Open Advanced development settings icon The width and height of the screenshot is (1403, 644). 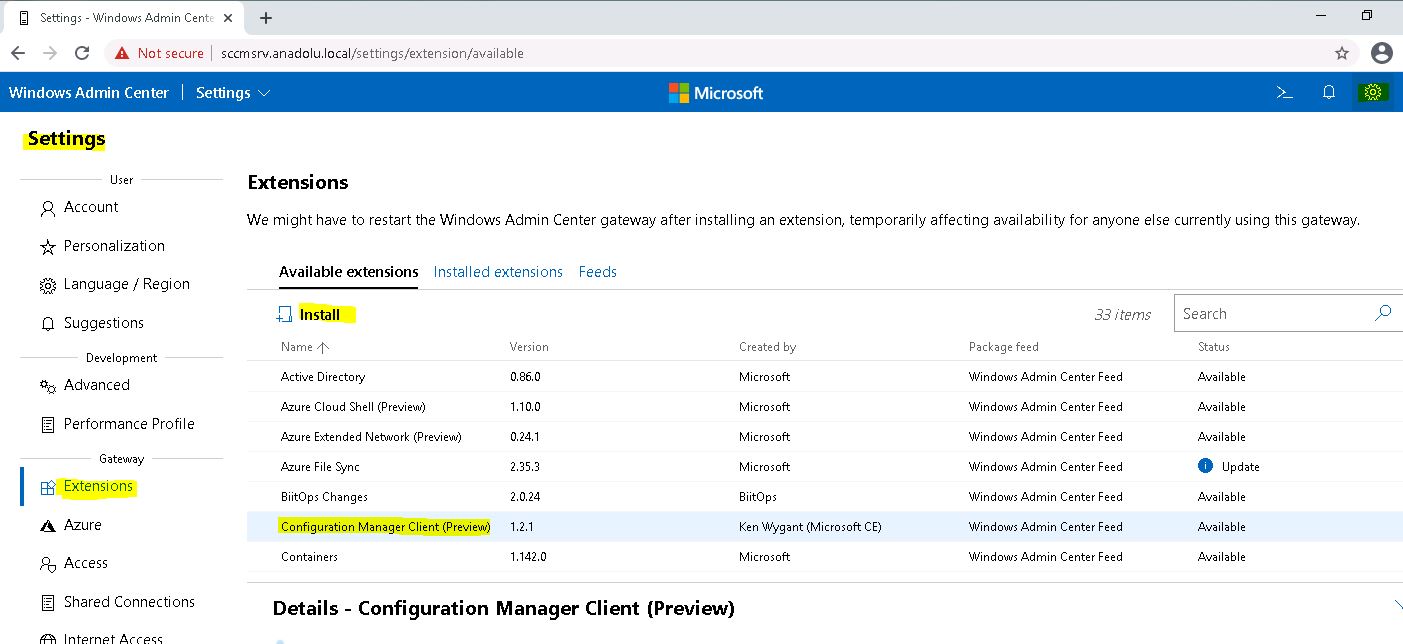[x=47, y=385]
